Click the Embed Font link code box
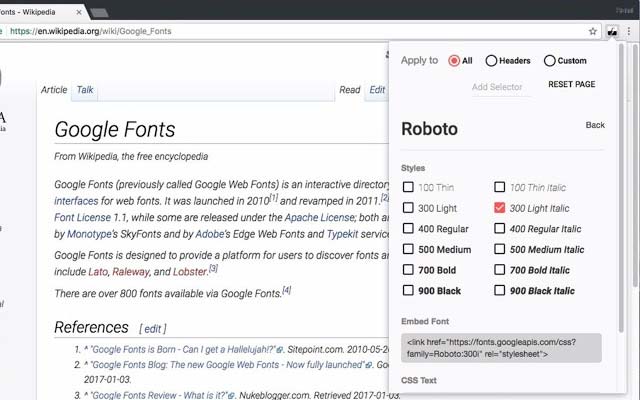The height and width of the screenshot is (400, 640). coord(501,347)
